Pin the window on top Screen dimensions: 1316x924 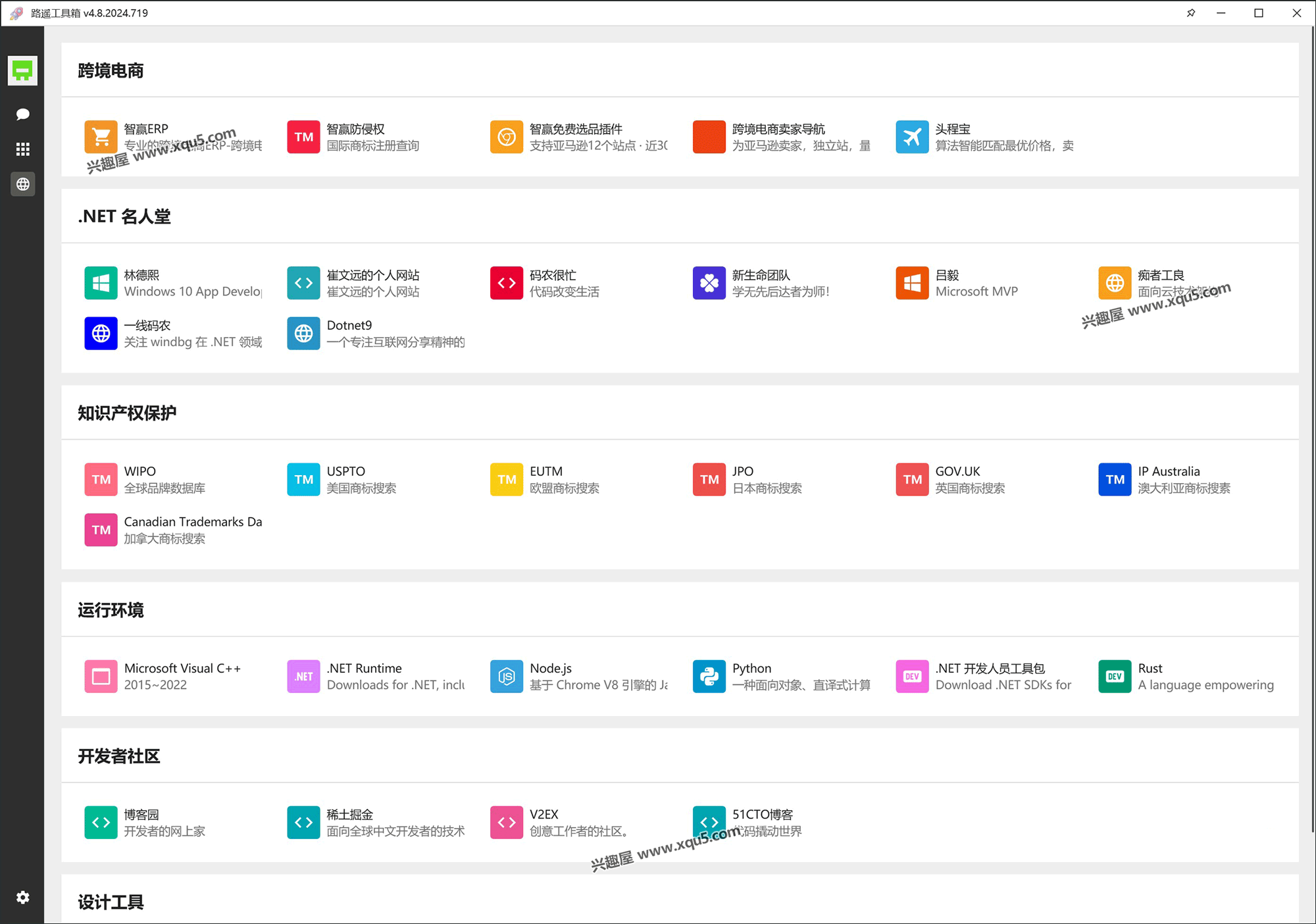click(x=1190, y=13)
